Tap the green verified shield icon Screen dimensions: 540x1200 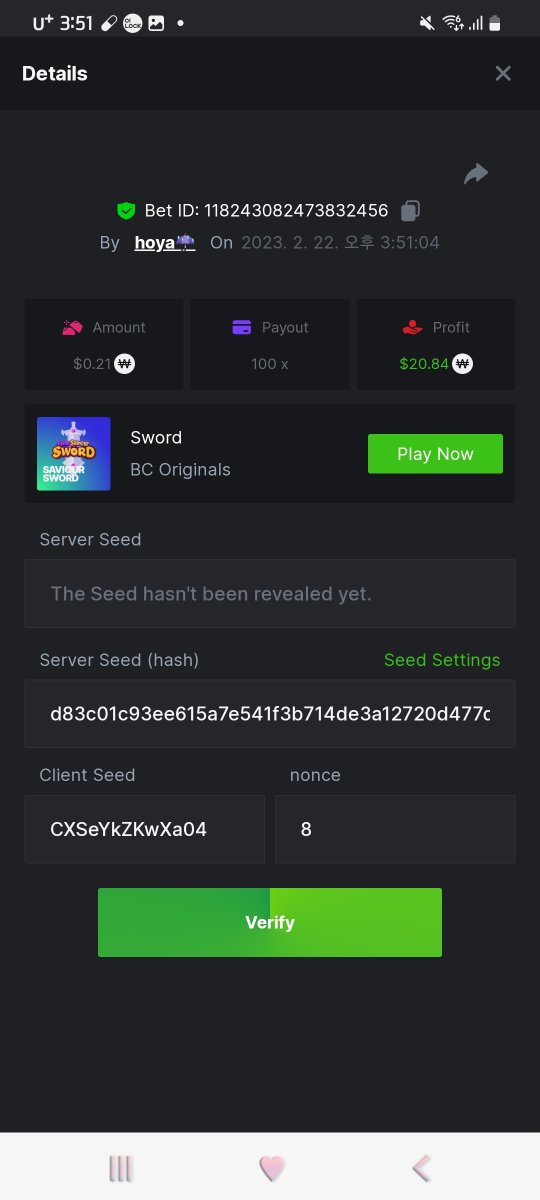click(x=126, y=210)
